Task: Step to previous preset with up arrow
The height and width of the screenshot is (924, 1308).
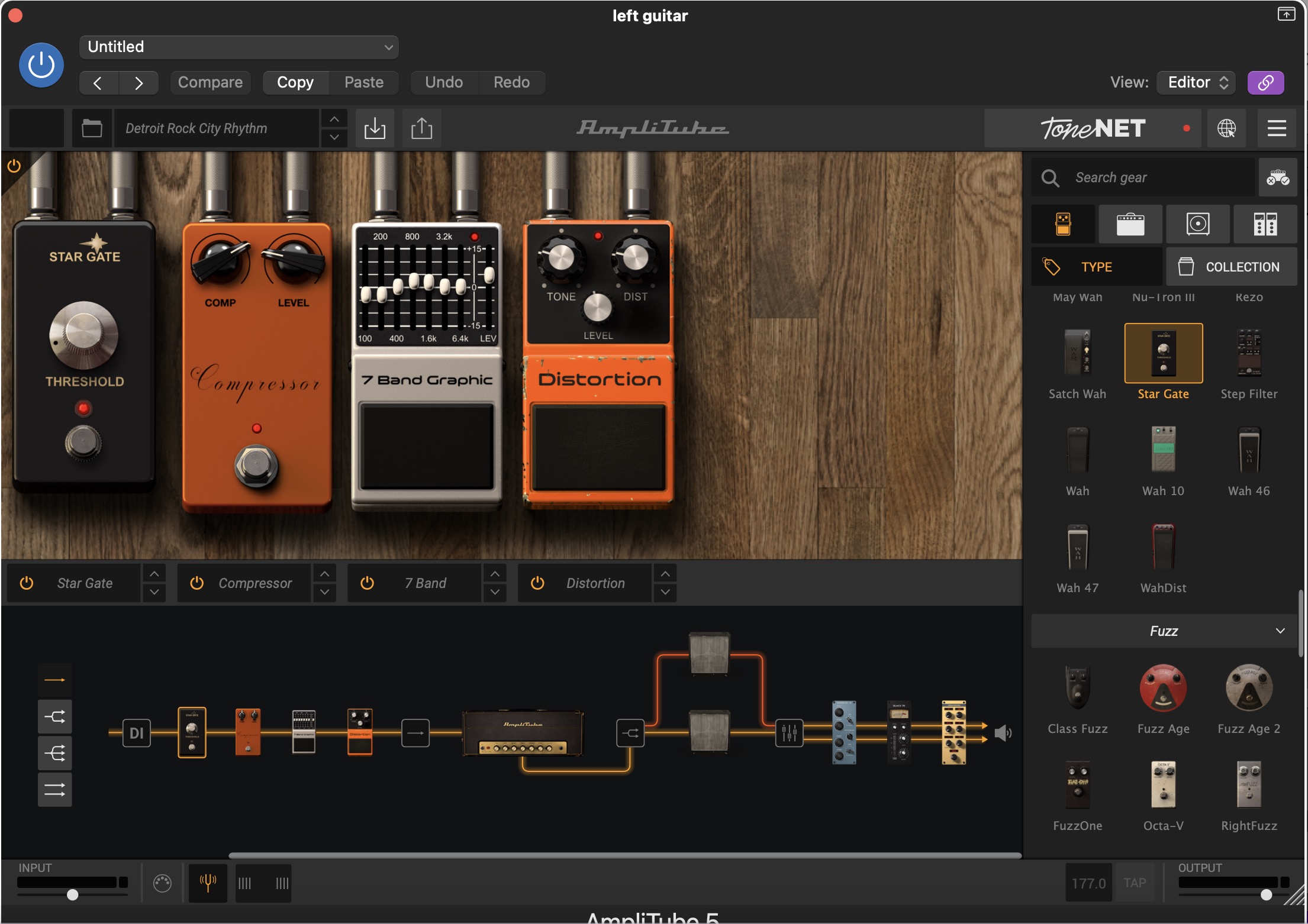Action: click(x=334, y=119)
